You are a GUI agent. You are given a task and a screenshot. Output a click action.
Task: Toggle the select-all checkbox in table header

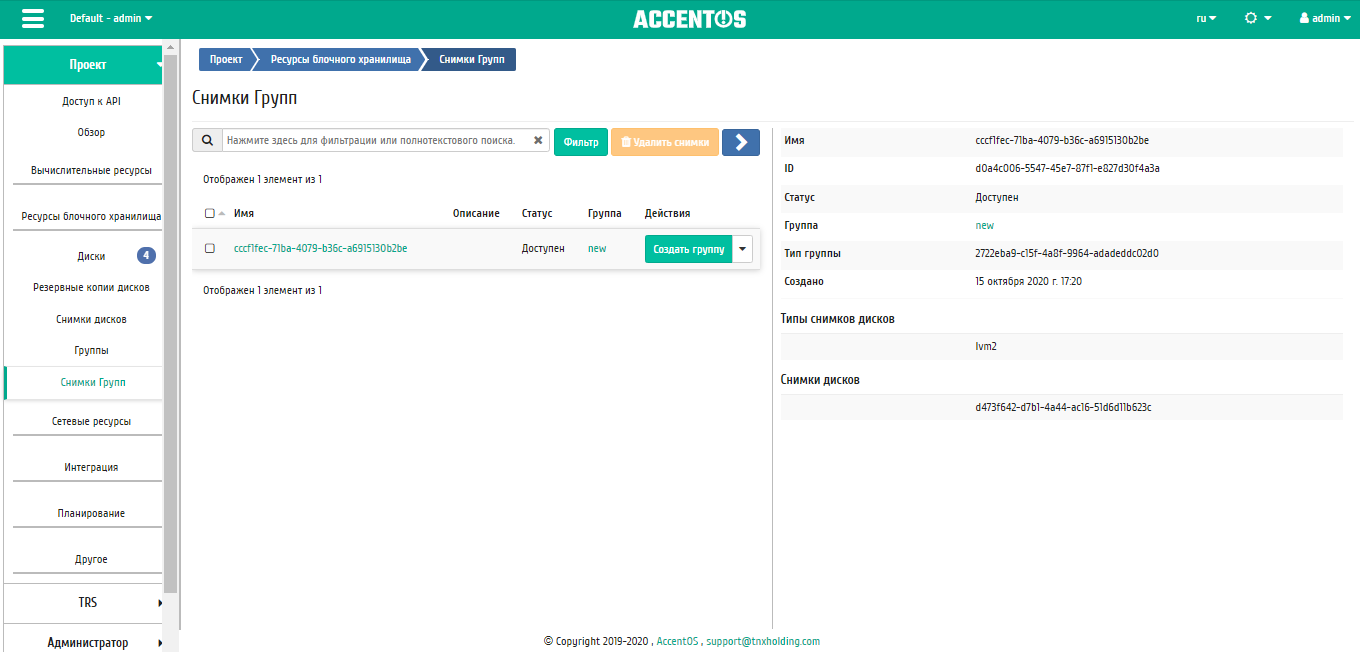click(209, 213)
